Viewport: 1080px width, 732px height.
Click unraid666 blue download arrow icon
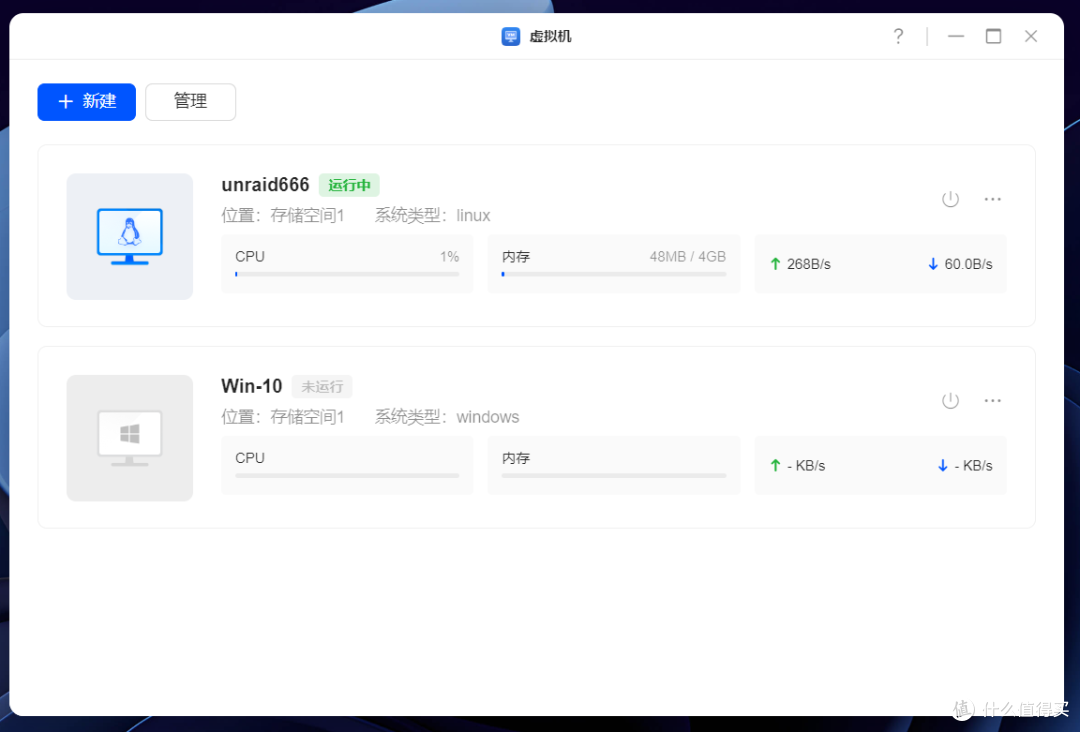click(933, 264)
